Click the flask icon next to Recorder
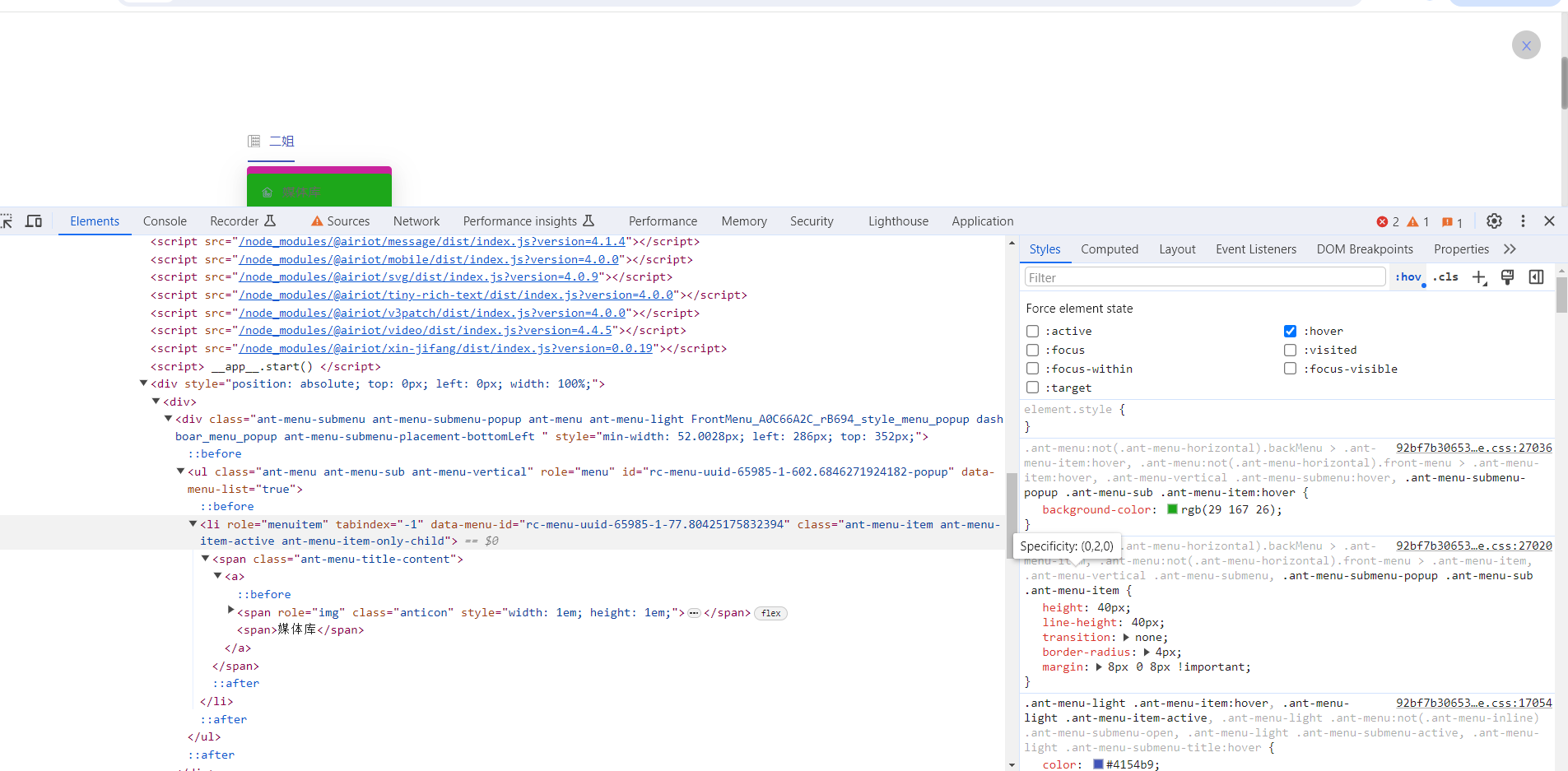 click(x=270, y=221)
